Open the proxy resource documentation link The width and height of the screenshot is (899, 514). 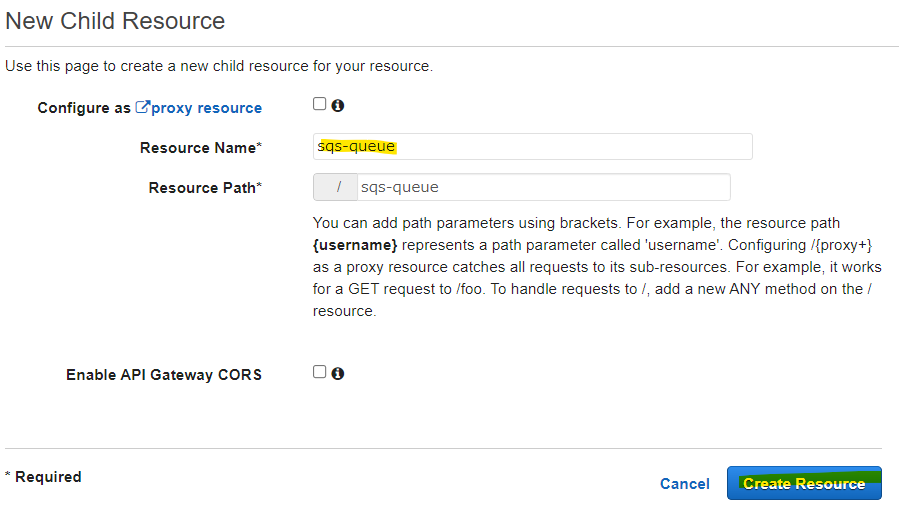tap(206, 108)
